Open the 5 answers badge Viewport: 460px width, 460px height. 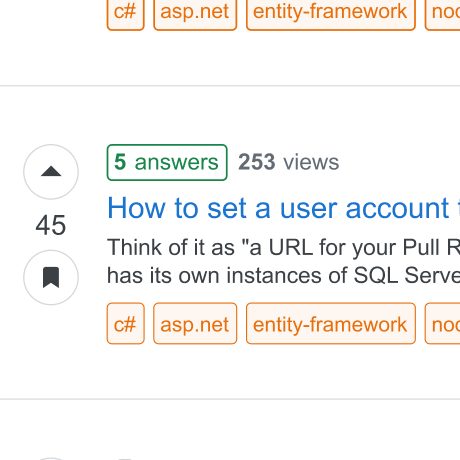pos(167,162)
